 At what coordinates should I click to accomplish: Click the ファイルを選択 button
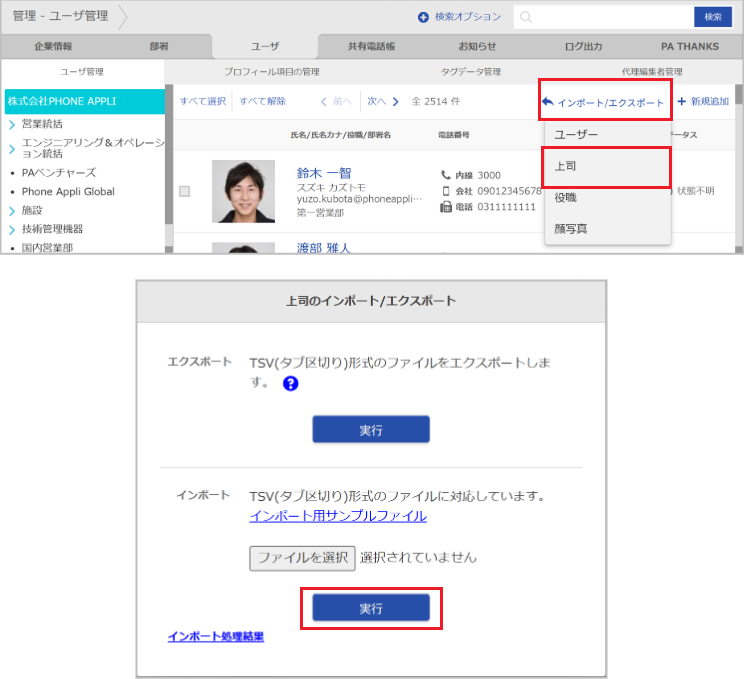(x=302, y=557)
